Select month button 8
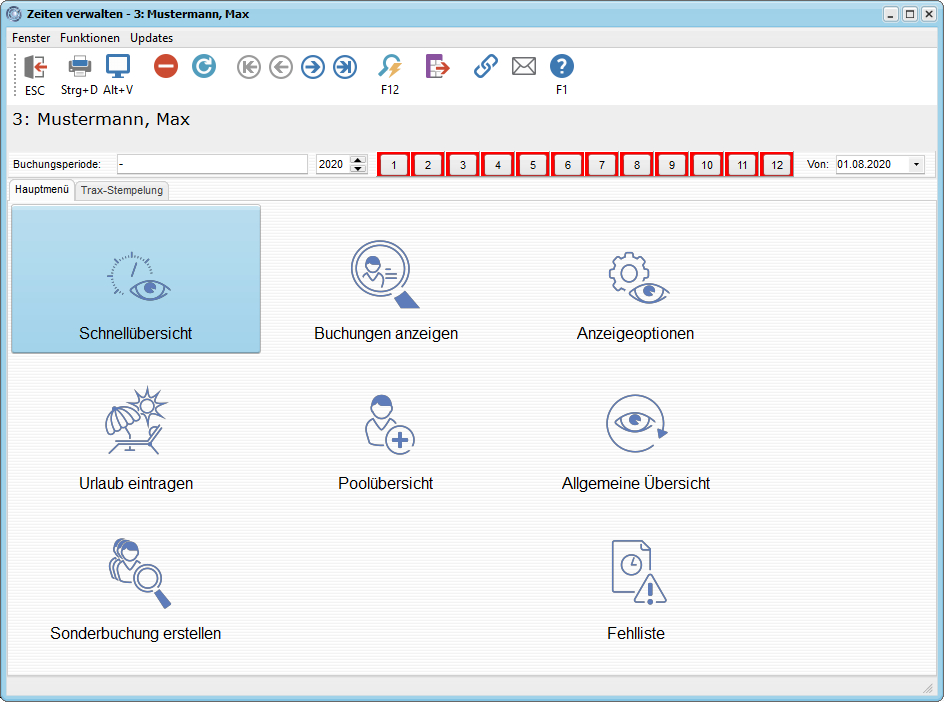944x702 pixels. point(637,164)
